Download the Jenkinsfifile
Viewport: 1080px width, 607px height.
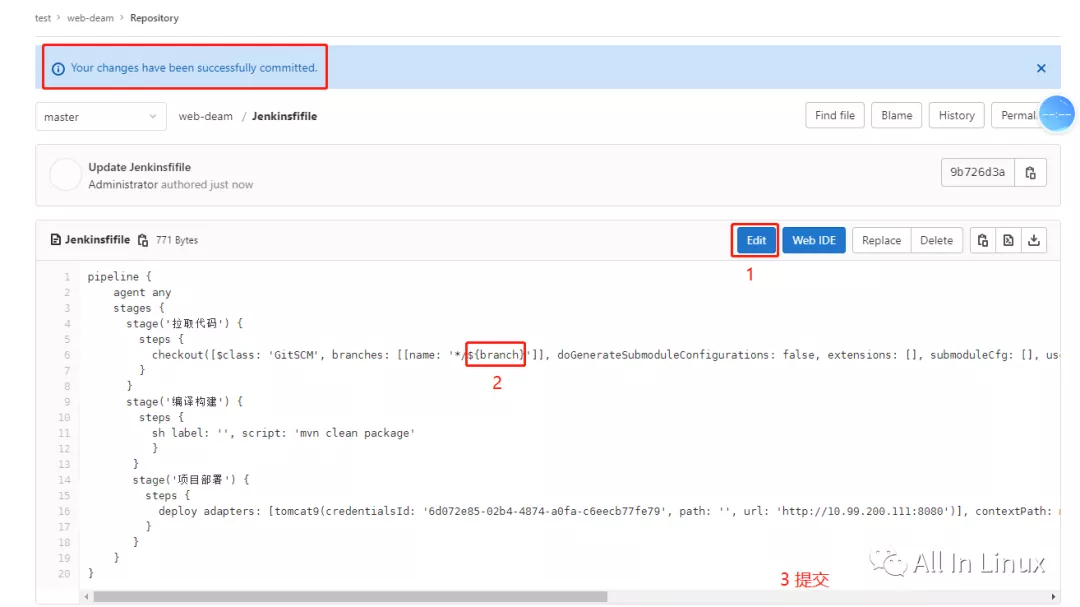pyautogui.click(x=1035, y=240)
